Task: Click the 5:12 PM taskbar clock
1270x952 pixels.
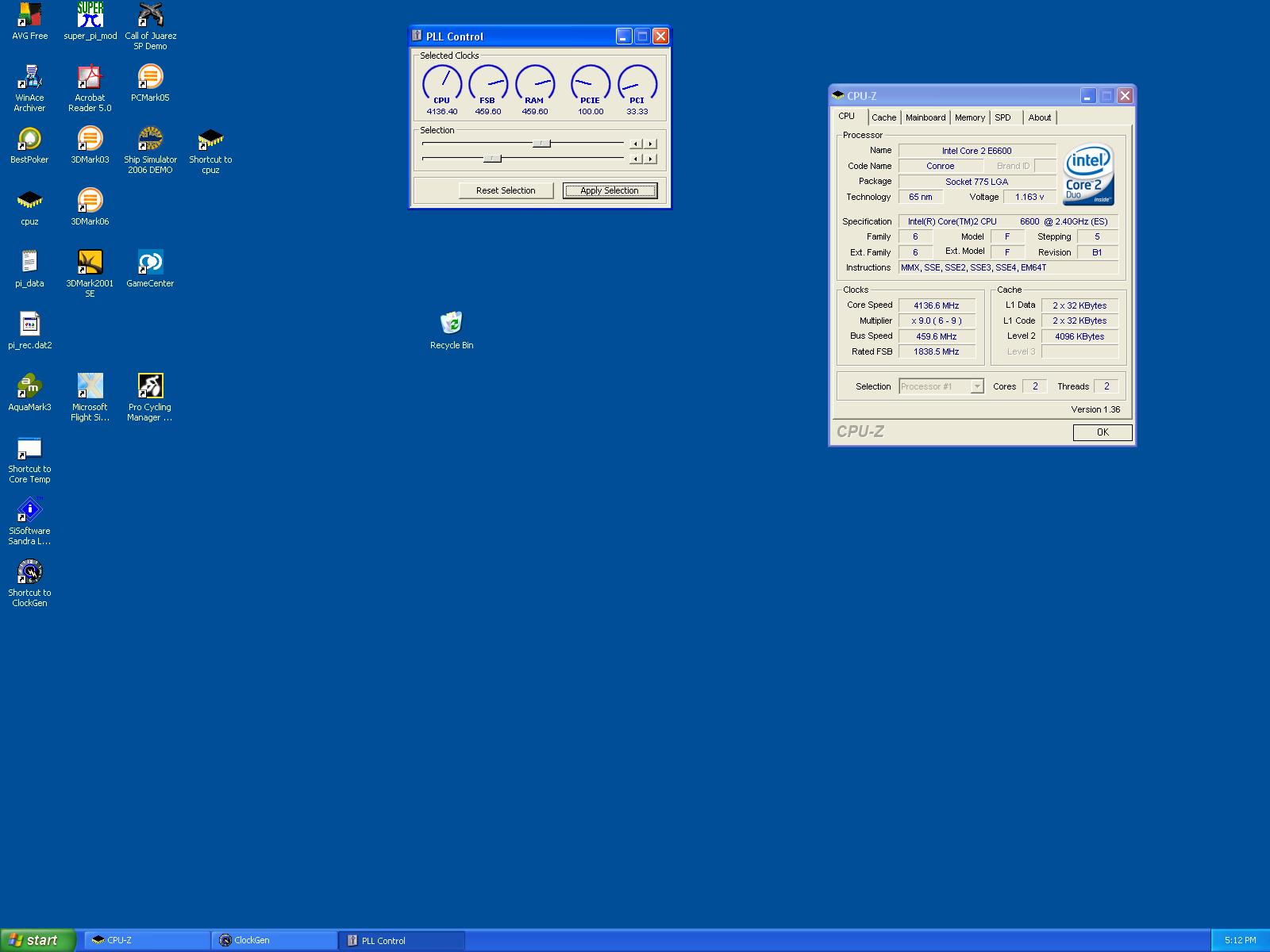Action: 1240,940
